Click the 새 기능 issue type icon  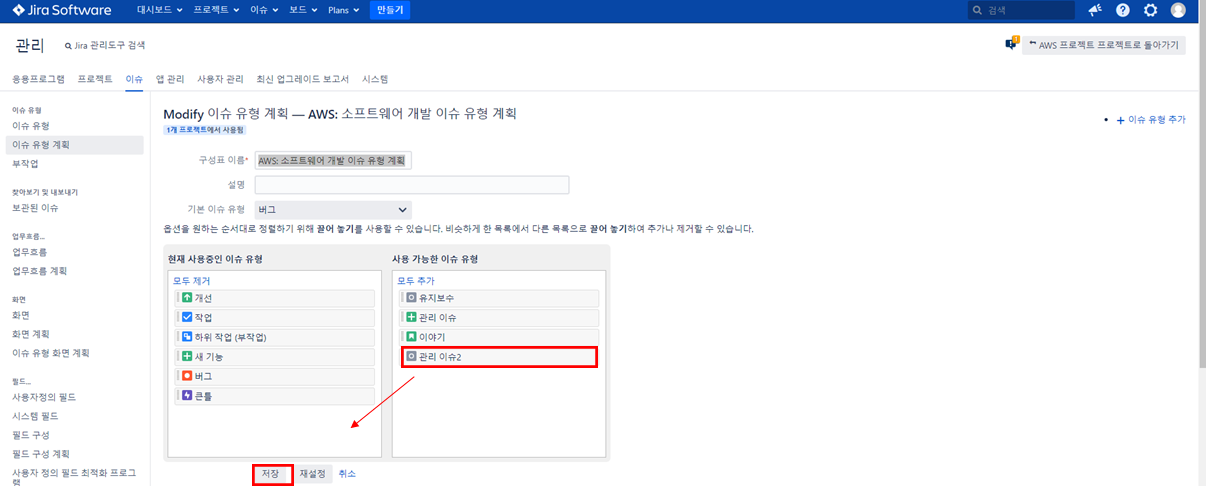pos(187,356)
